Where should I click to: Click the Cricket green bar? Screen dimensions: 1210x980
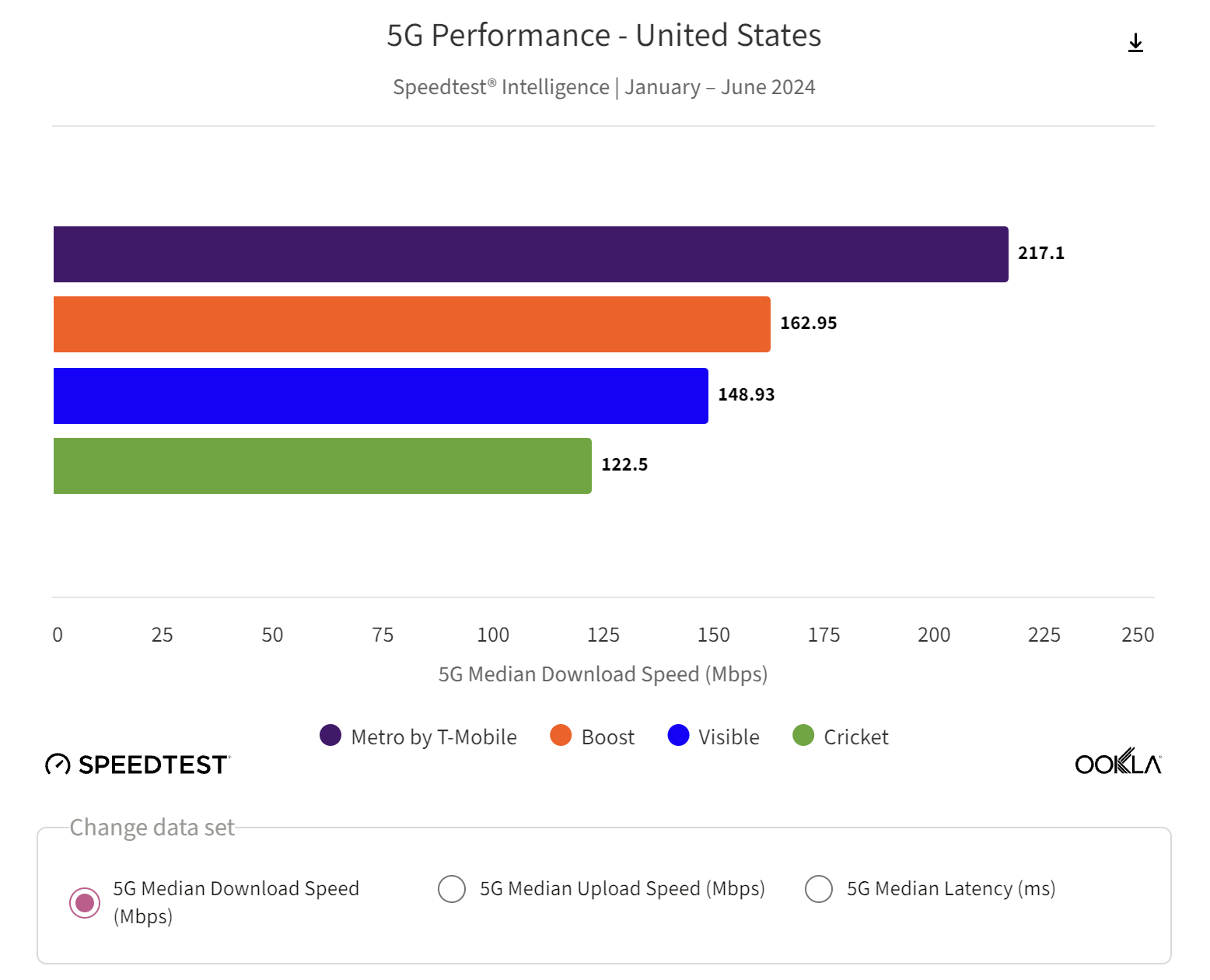322,465
